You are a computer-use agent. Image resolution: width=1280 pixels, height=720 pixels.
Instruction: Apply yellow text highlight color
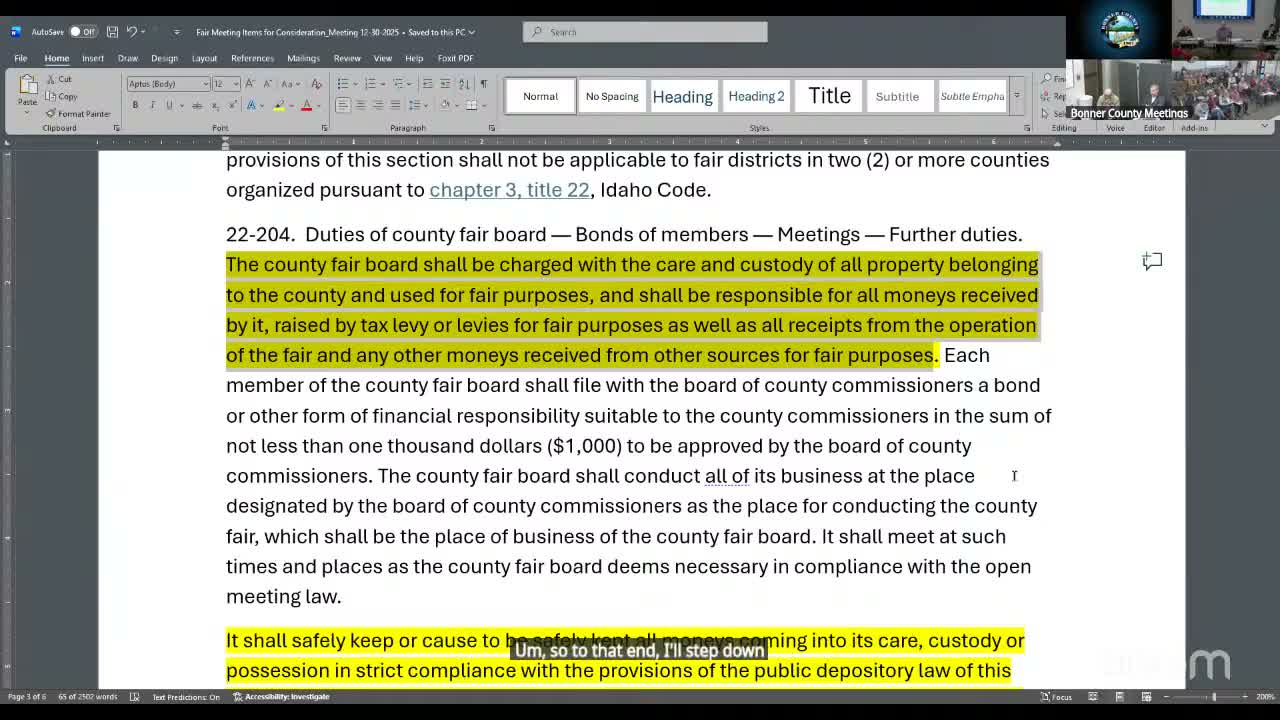[277, 105]
